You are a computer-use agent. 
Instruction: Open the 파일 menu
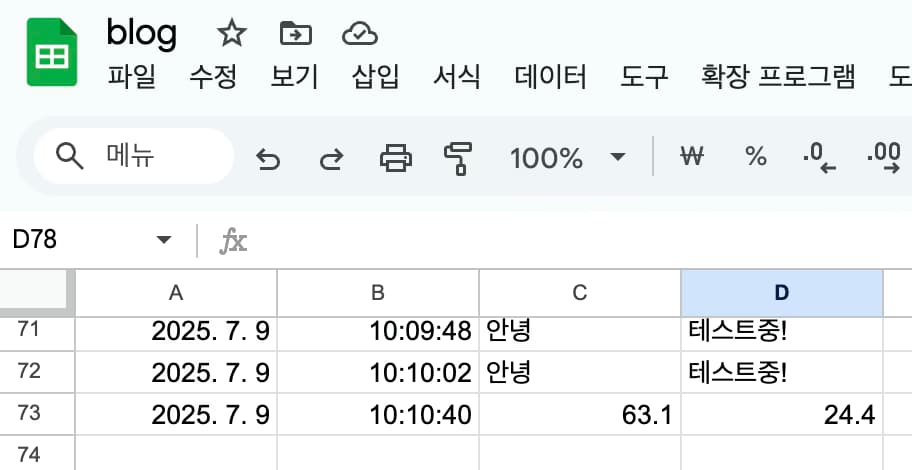pos(131,77)
